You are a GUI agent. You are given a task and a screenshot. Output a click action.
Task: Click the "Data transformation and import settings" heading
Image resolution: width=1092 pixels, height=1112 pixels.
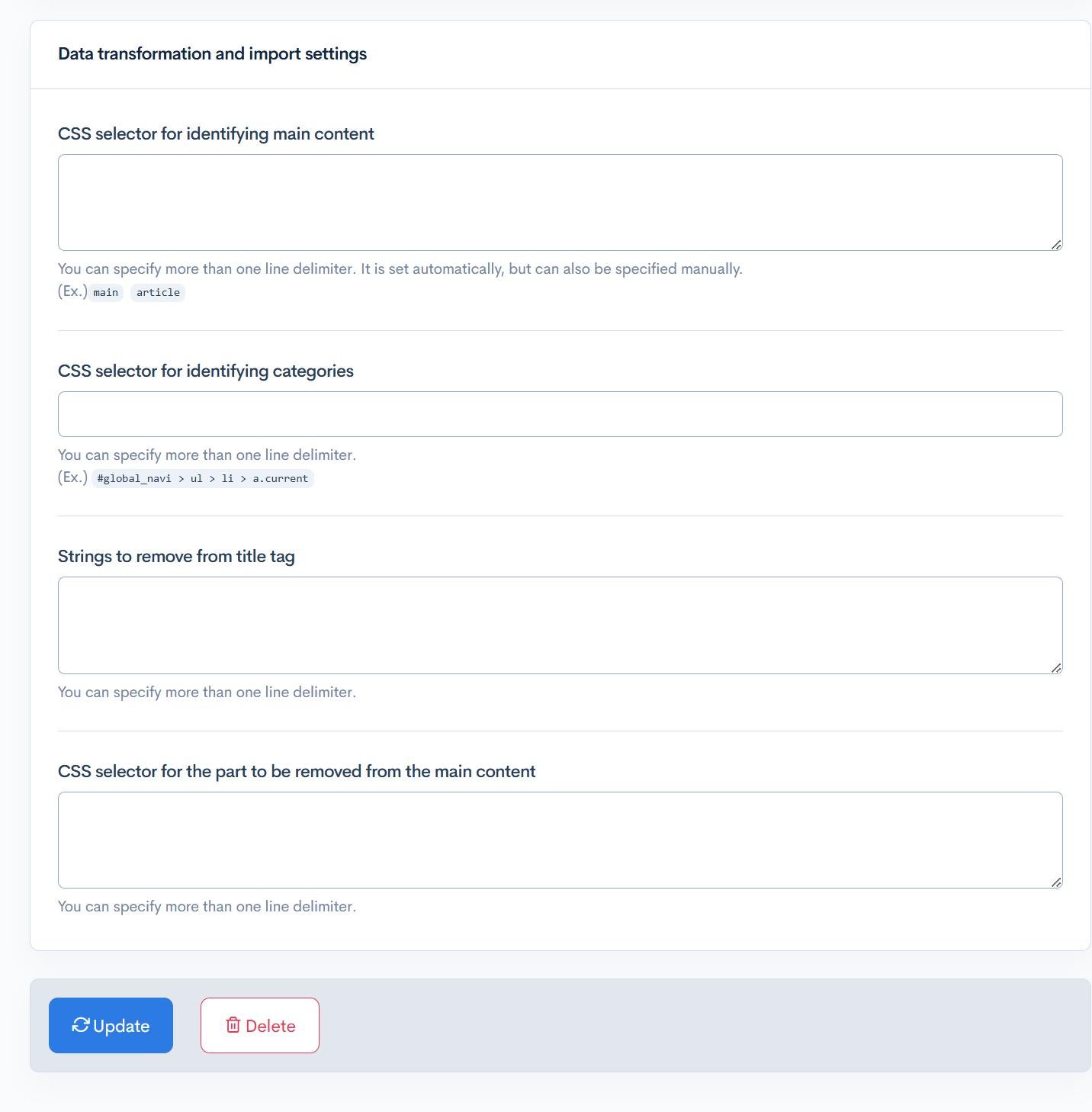point(212,54)
